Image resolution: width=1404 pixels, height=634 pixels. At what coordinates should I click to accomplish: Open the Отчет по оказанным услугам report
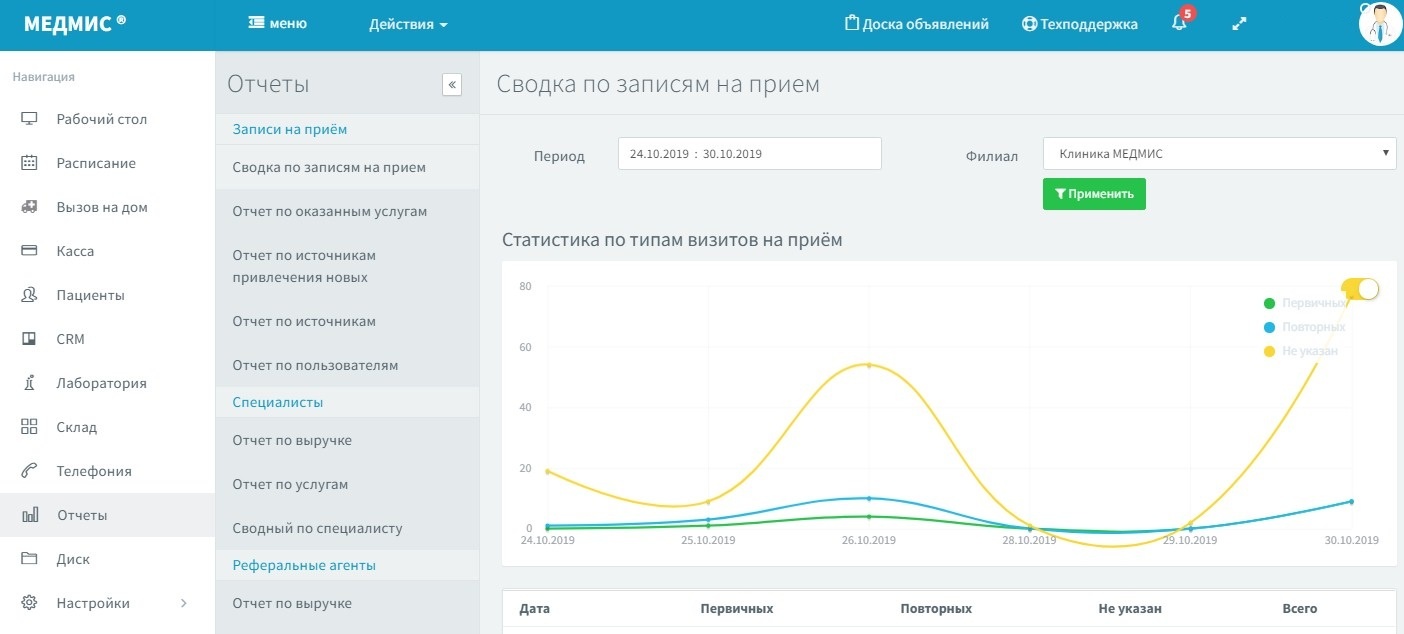pos(330,211)
